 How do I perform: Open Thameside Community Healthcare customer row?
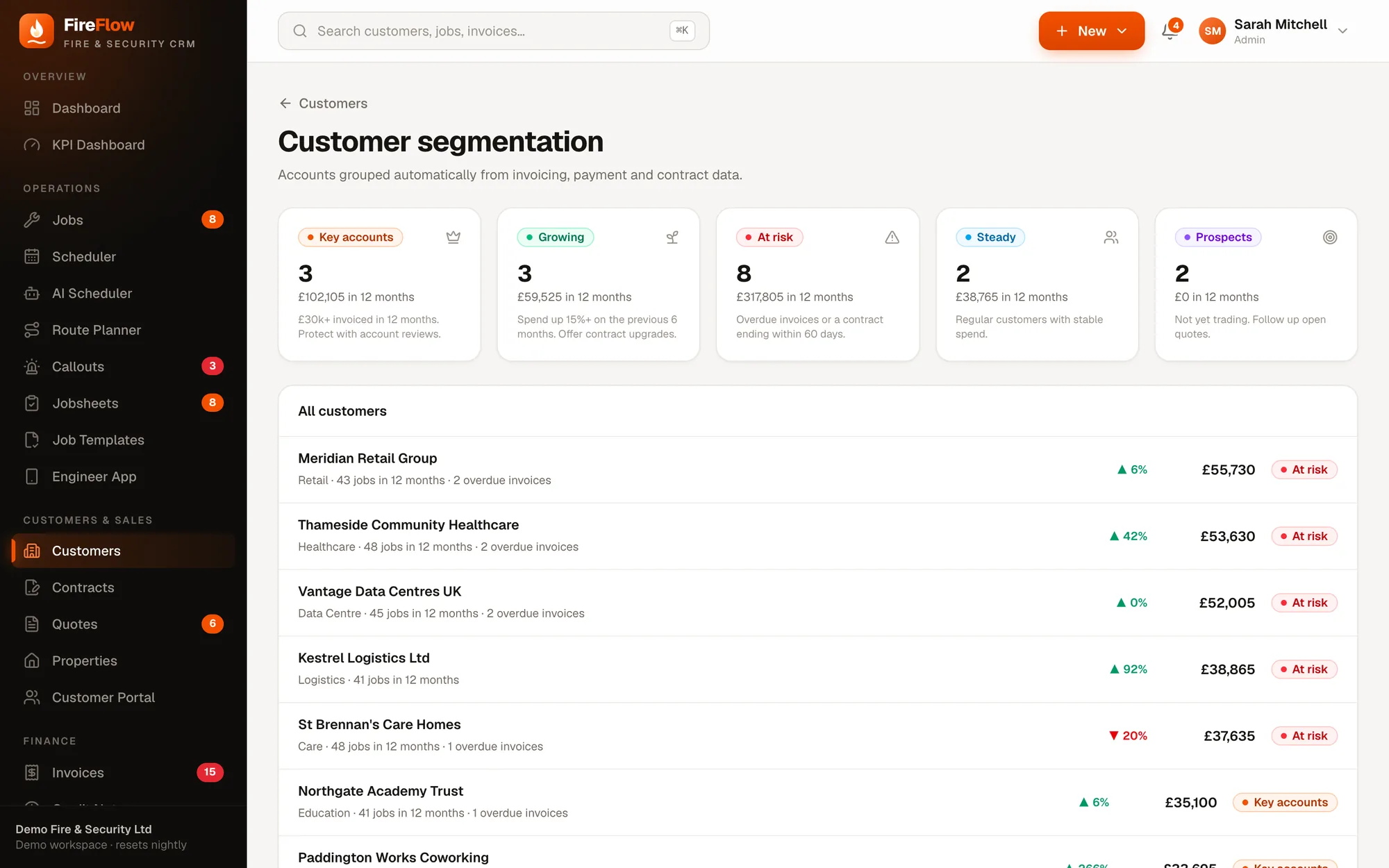coord(817,536)
